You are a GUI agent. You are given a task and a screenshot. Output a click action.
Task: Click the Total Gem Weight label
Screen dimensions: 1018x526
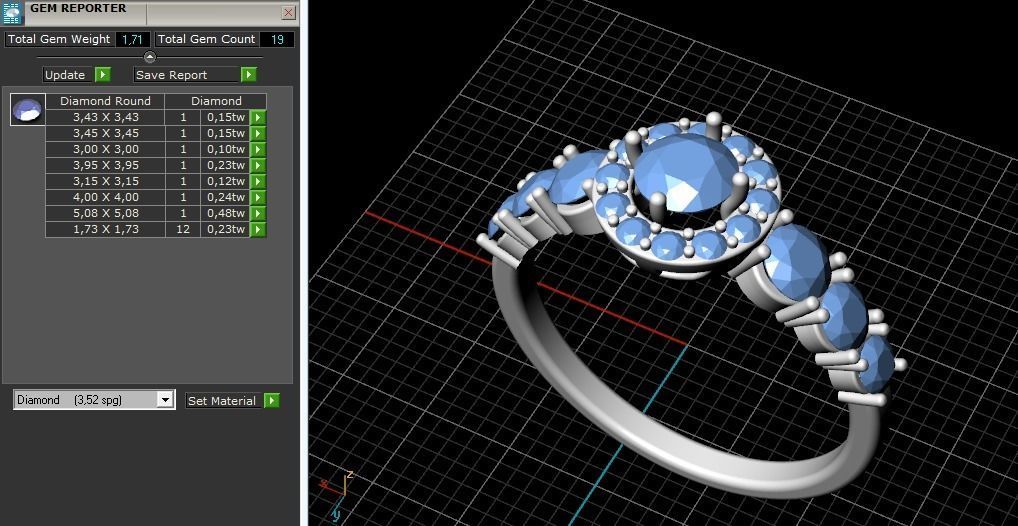[59, 40]
